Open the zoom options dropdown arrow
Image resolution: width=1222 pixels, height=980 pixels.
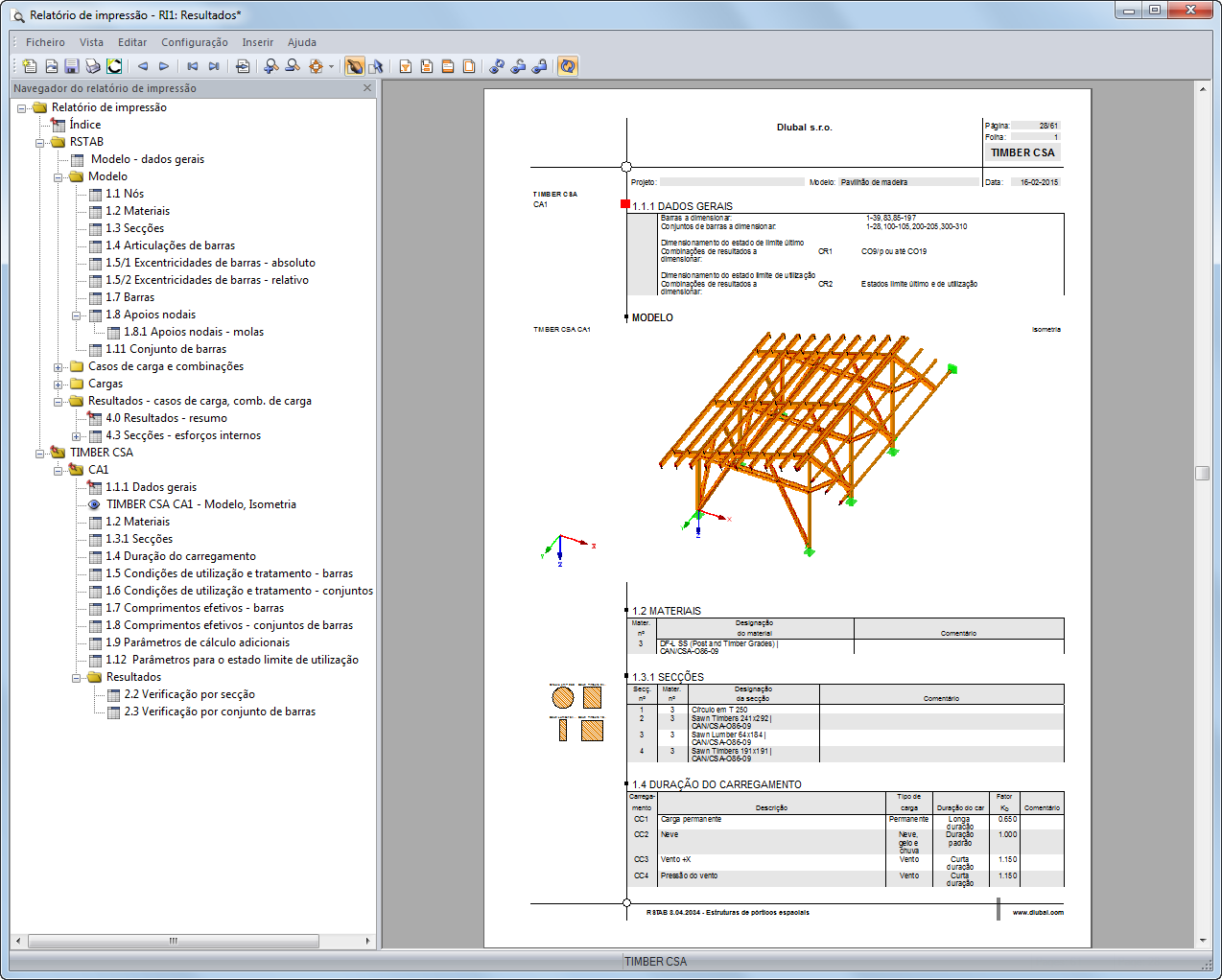332,66
